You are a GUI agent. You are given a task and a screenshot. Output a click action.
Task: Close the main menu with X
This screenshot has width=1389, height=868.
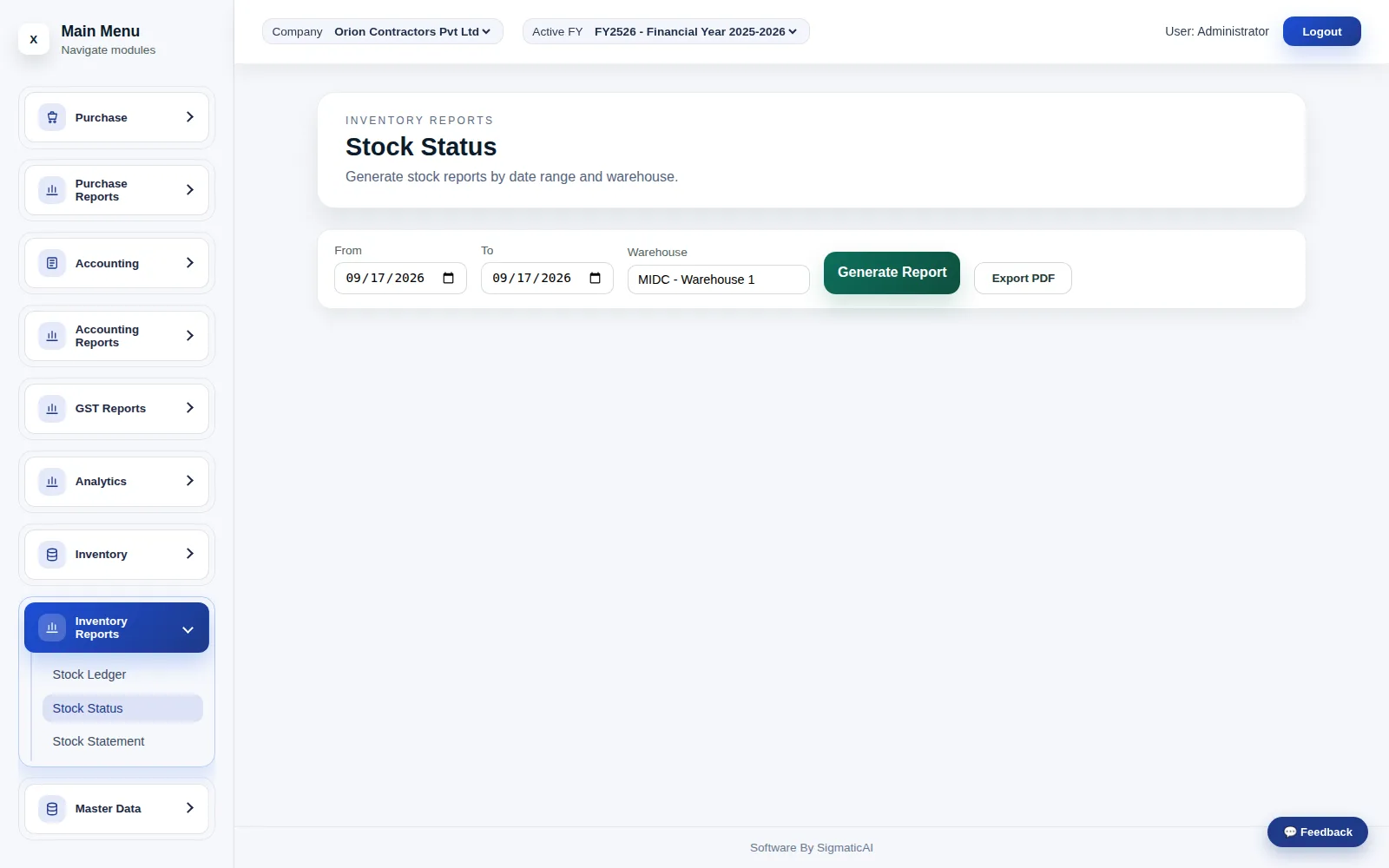click(34, 39)
